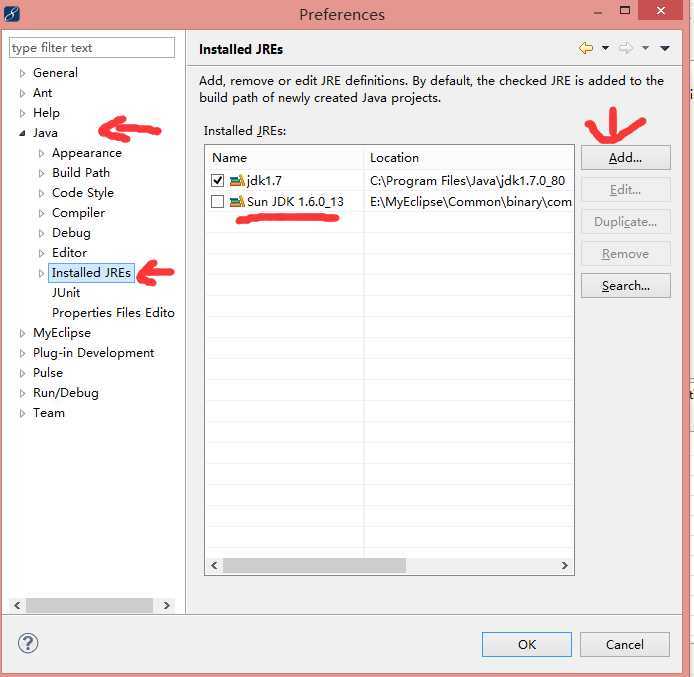Expand the Code Style node arrow
The height and width of the screenshot is (677, 694).
click(42, 193)
